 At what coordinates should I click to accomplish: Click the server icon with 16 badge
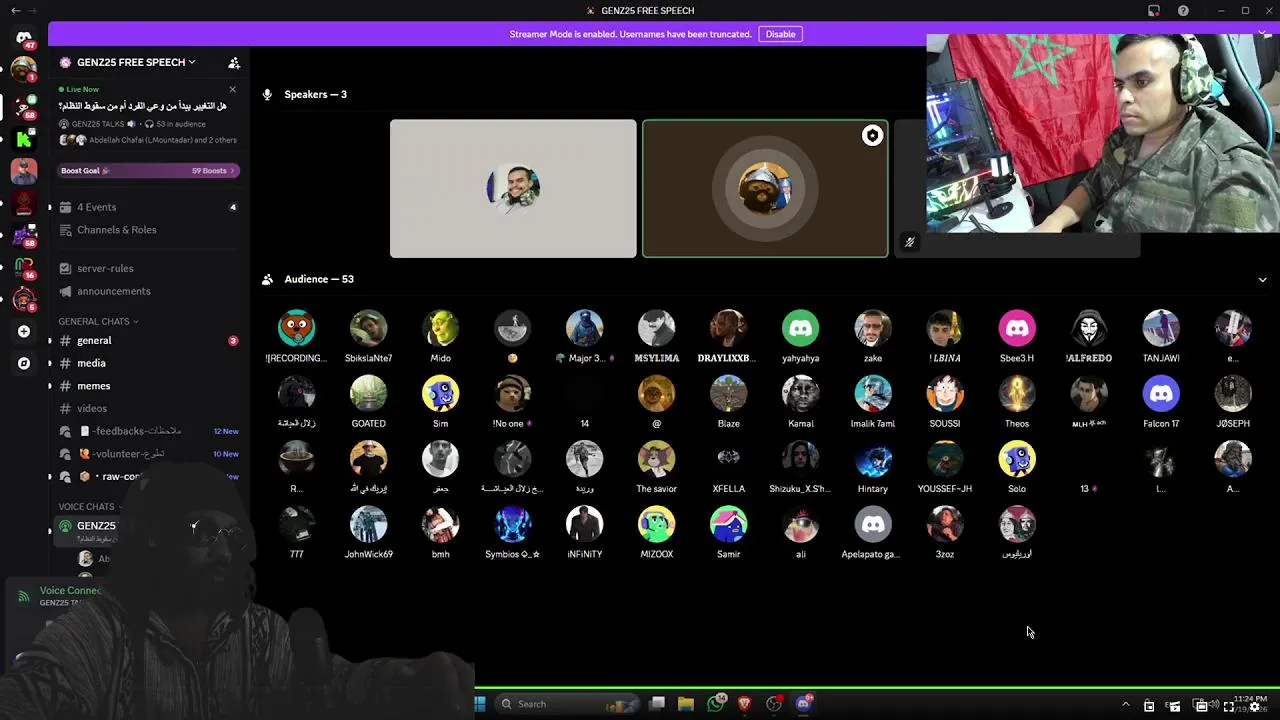click(24, 267)
